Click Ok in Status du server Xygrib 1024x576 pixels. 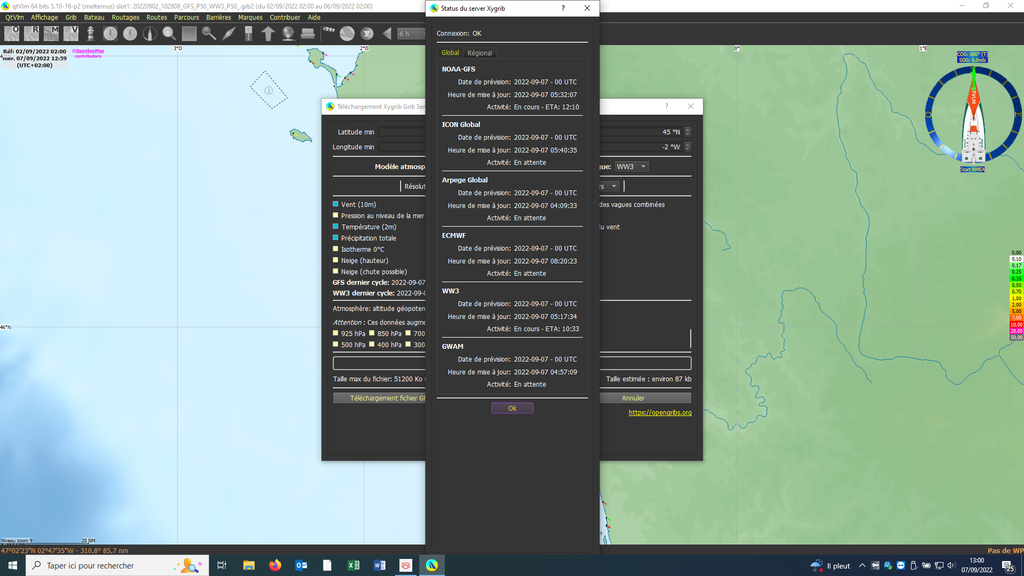[512, 408]
